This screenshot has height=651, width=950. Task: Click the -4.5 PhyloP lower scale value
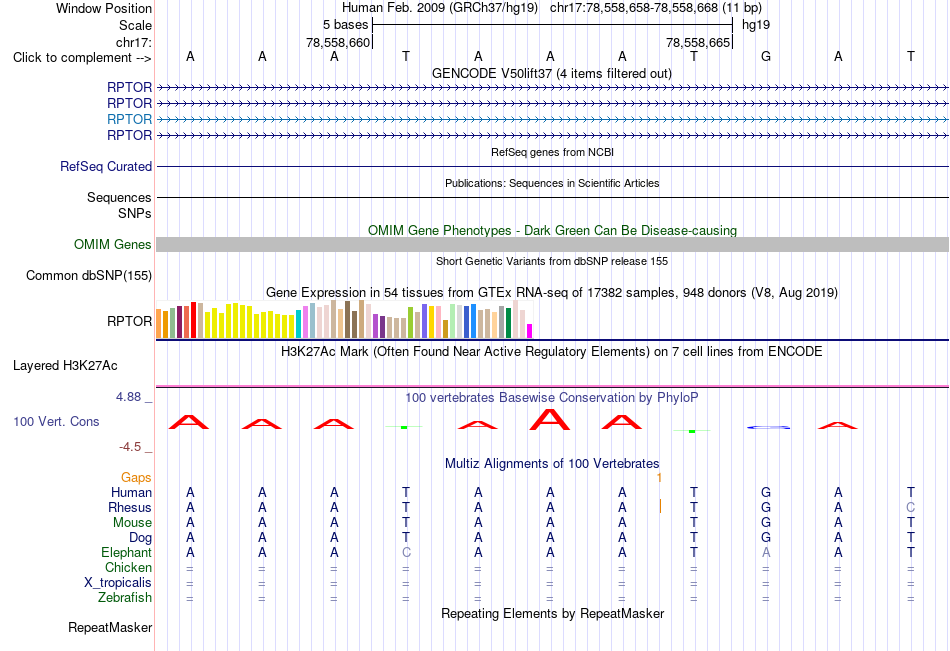coord(130,447)
